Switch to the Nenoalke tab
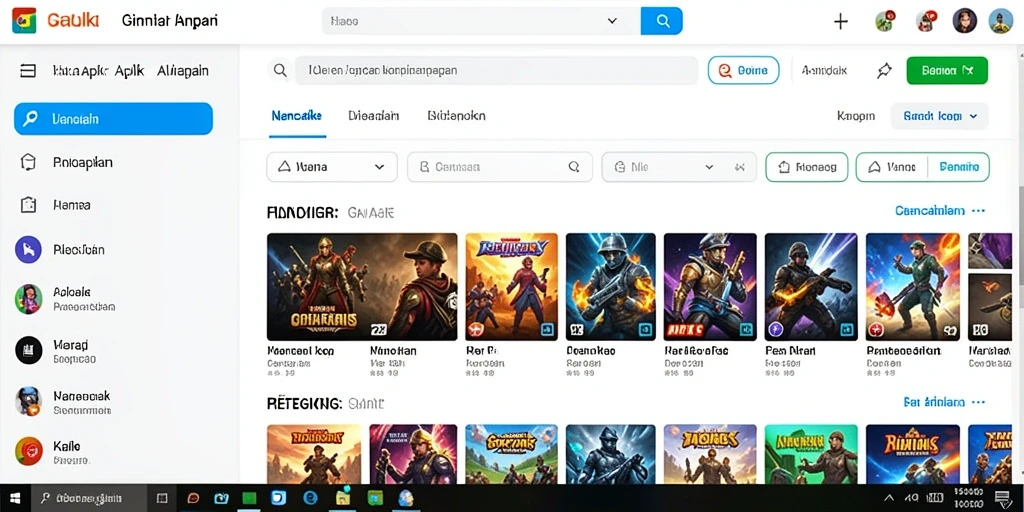The height and width of the screenshot is (512, 1024). tap(296, 116)
